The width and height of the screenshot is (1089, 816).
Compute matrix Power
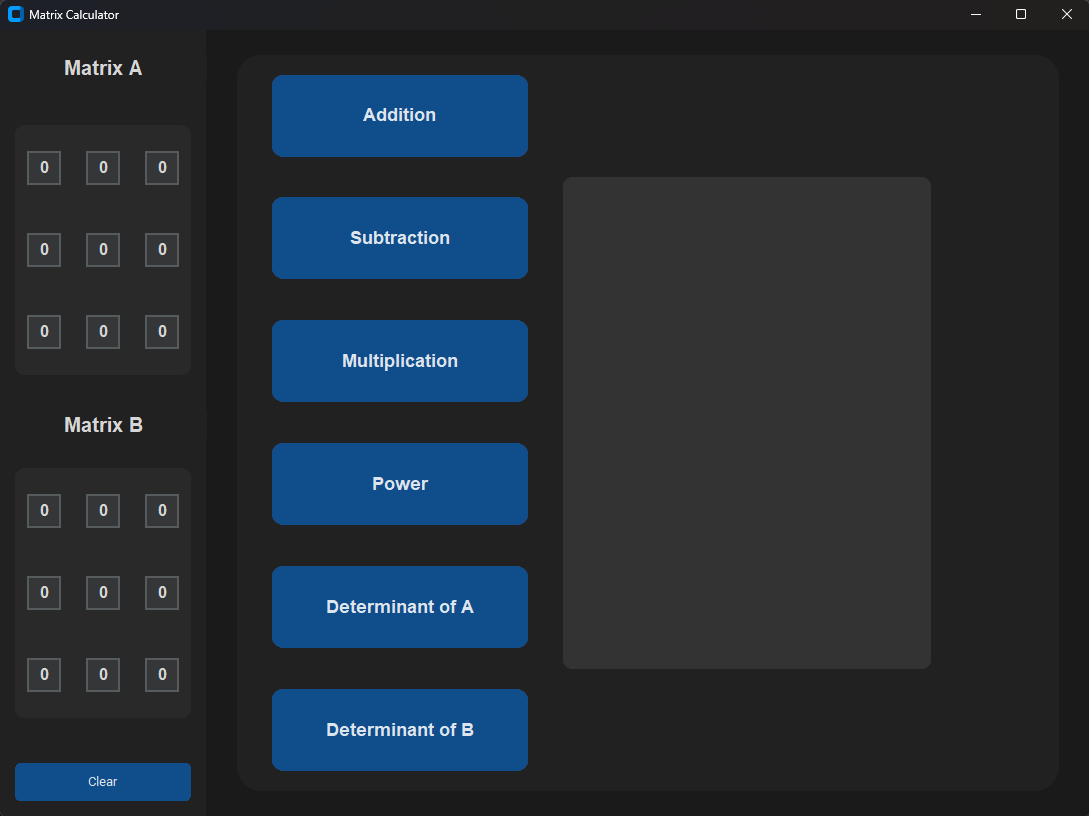[399, 484]
